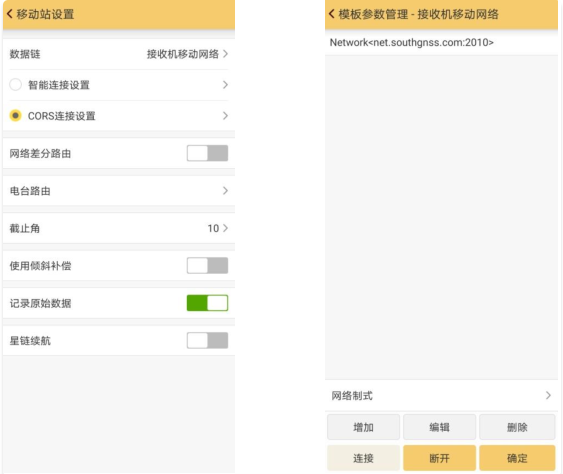Open 截止角 value chevron

point(225,228)
